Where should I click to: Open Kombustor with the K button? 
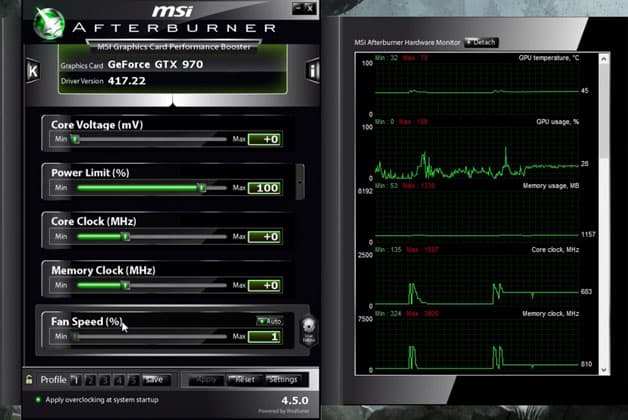pyautogui.click(x=33, y=71)
